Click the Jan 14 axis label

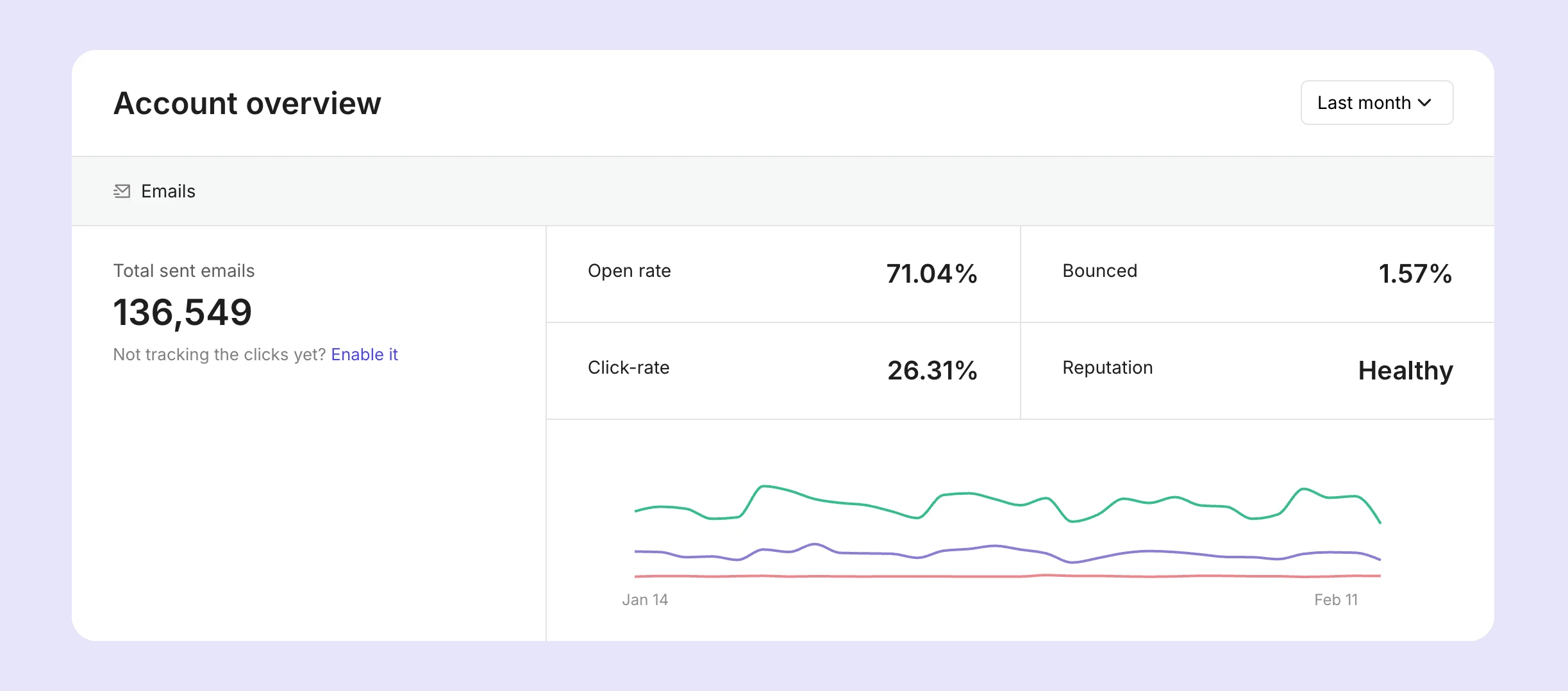(644, 599)
